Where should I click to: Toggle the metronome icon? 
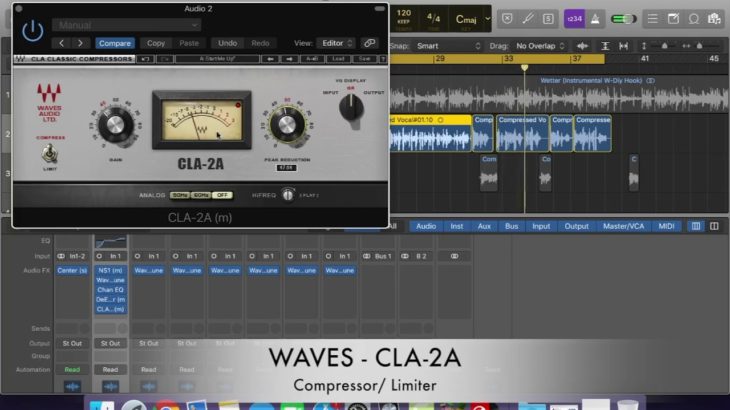coord(595,19)
